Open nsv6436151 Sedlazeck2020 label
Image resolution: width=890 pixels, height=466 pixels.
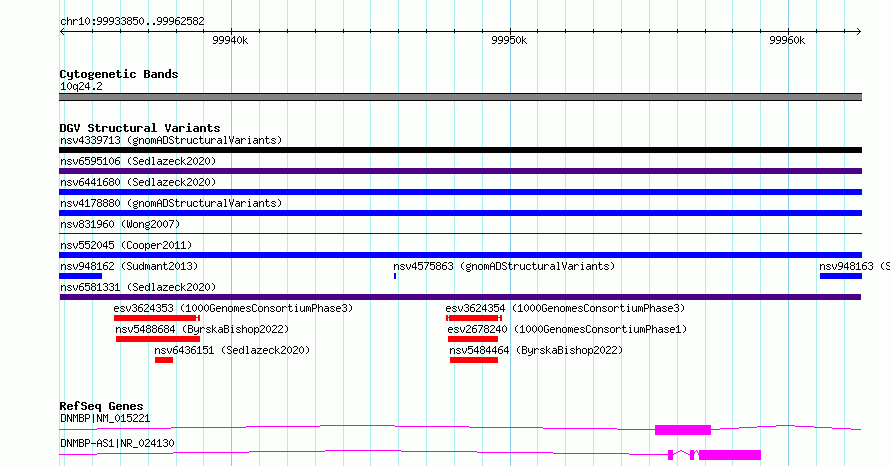pos(232,350)
